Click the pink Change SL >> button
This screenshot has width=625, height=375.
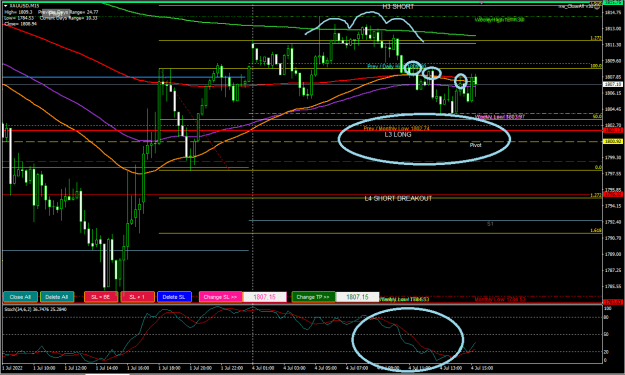coord(220,297)
